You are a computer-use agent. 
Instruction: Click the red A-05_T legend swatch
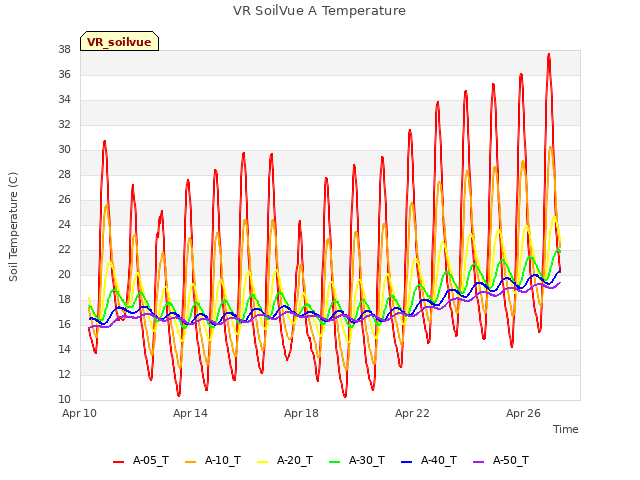pos(118,462)
